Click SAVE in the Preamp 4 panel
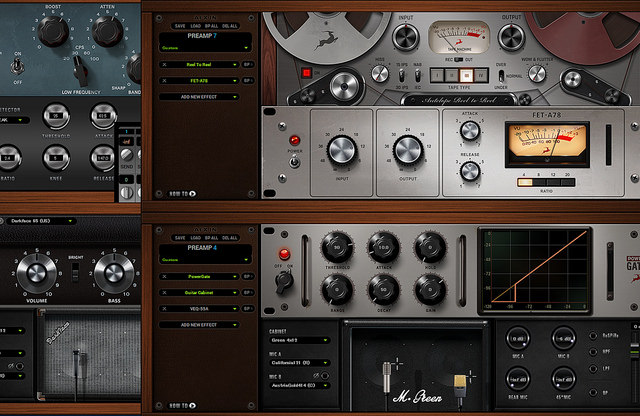Screen dimensions: 640x416 (180, 238)
